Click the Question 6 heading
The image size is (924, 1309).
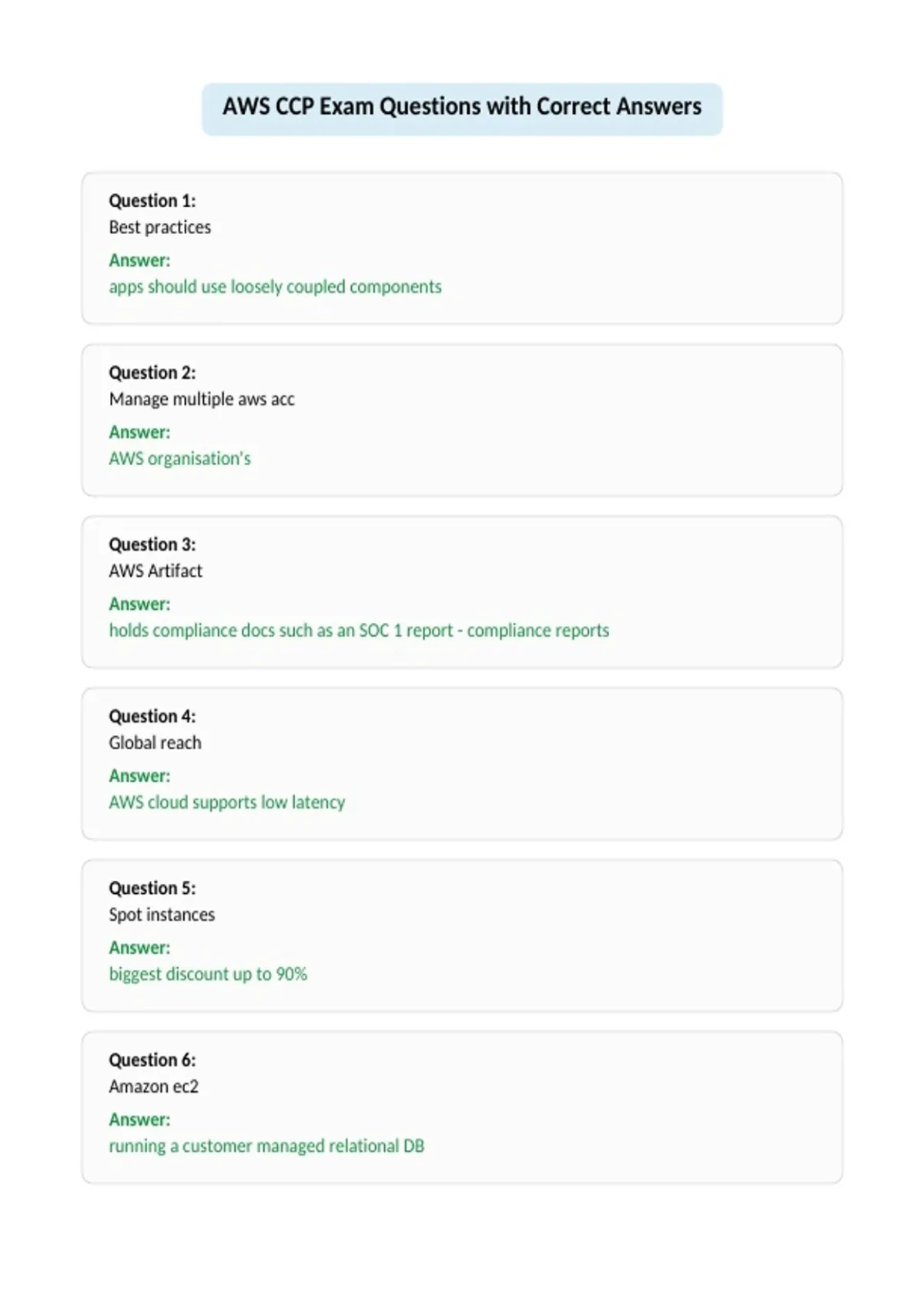(x=152, y=1060)
